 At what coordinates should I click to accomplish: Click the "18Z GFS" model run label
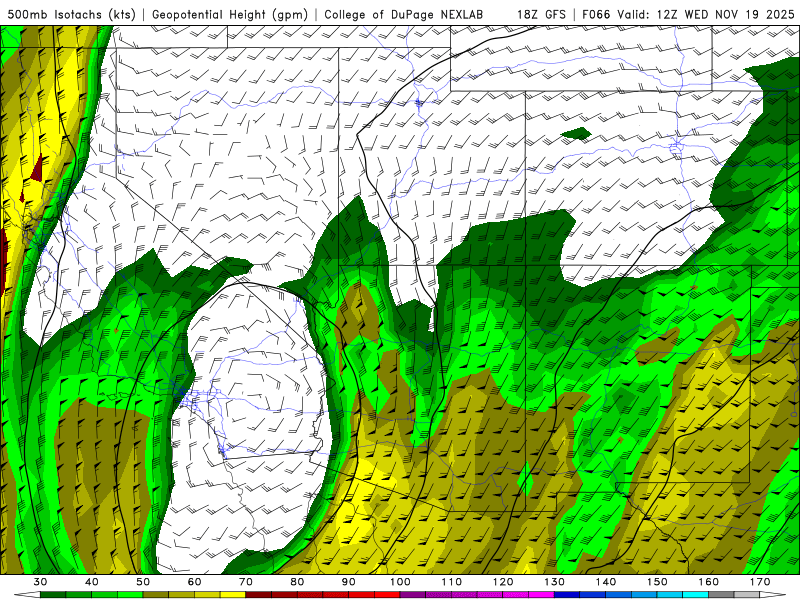(541, 14)
